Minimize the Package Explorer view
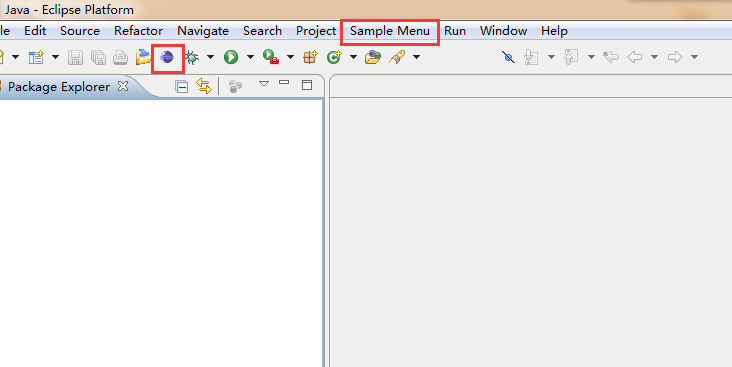The image size is (732, 367). (284, 83)
